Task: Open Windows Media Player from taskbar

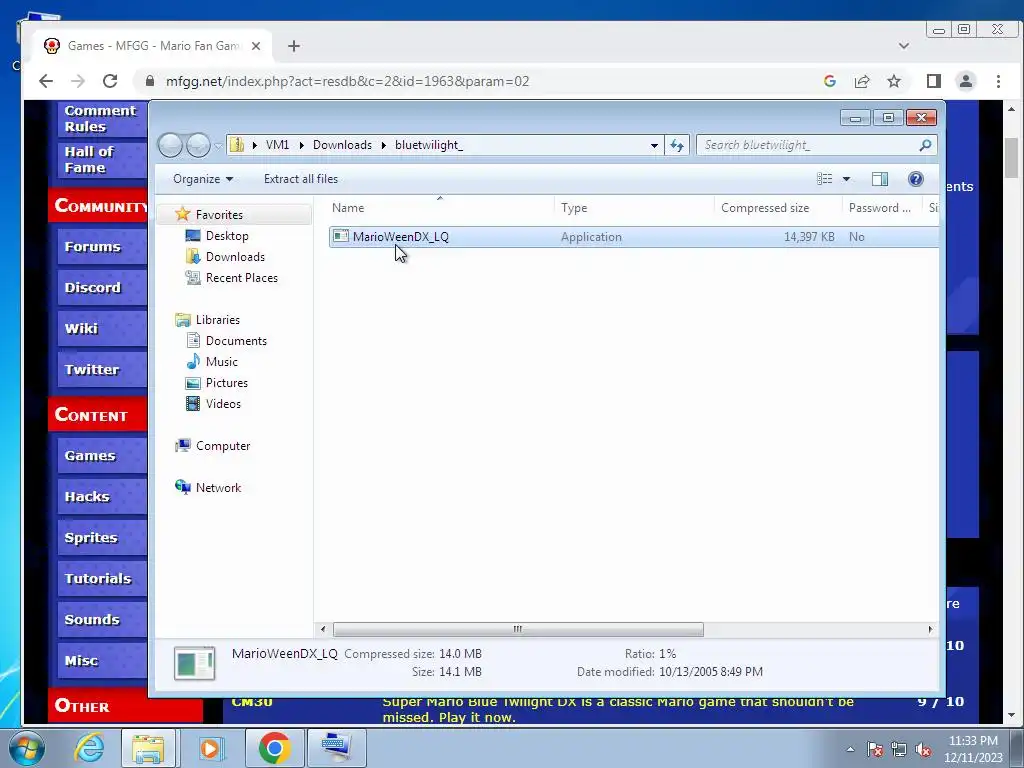Action: tap(210, 748)
